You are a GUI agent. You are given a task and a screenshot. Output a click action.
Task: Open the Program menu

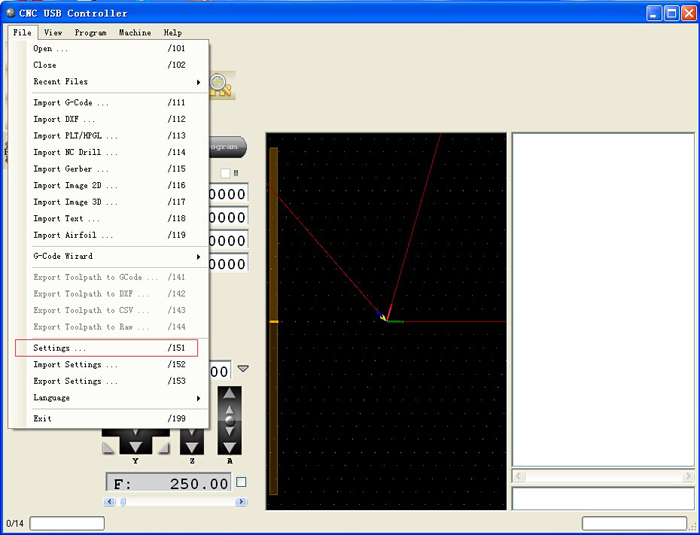[90, 33]
